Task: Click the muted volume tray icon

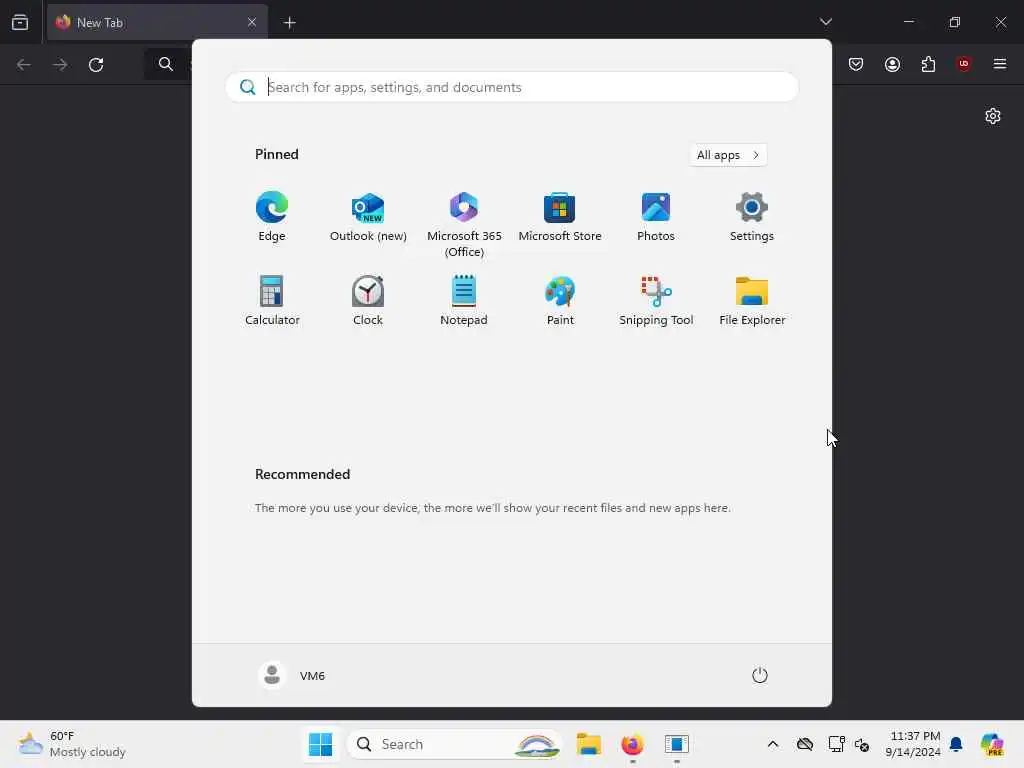Action: (862, 744)
